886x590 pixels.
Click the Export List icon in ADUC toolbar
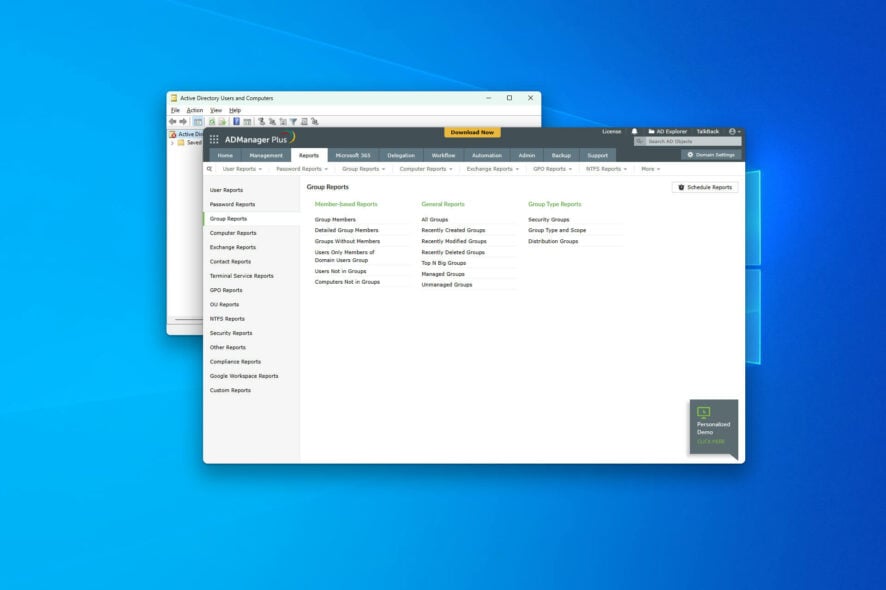[x=222, y=120]
